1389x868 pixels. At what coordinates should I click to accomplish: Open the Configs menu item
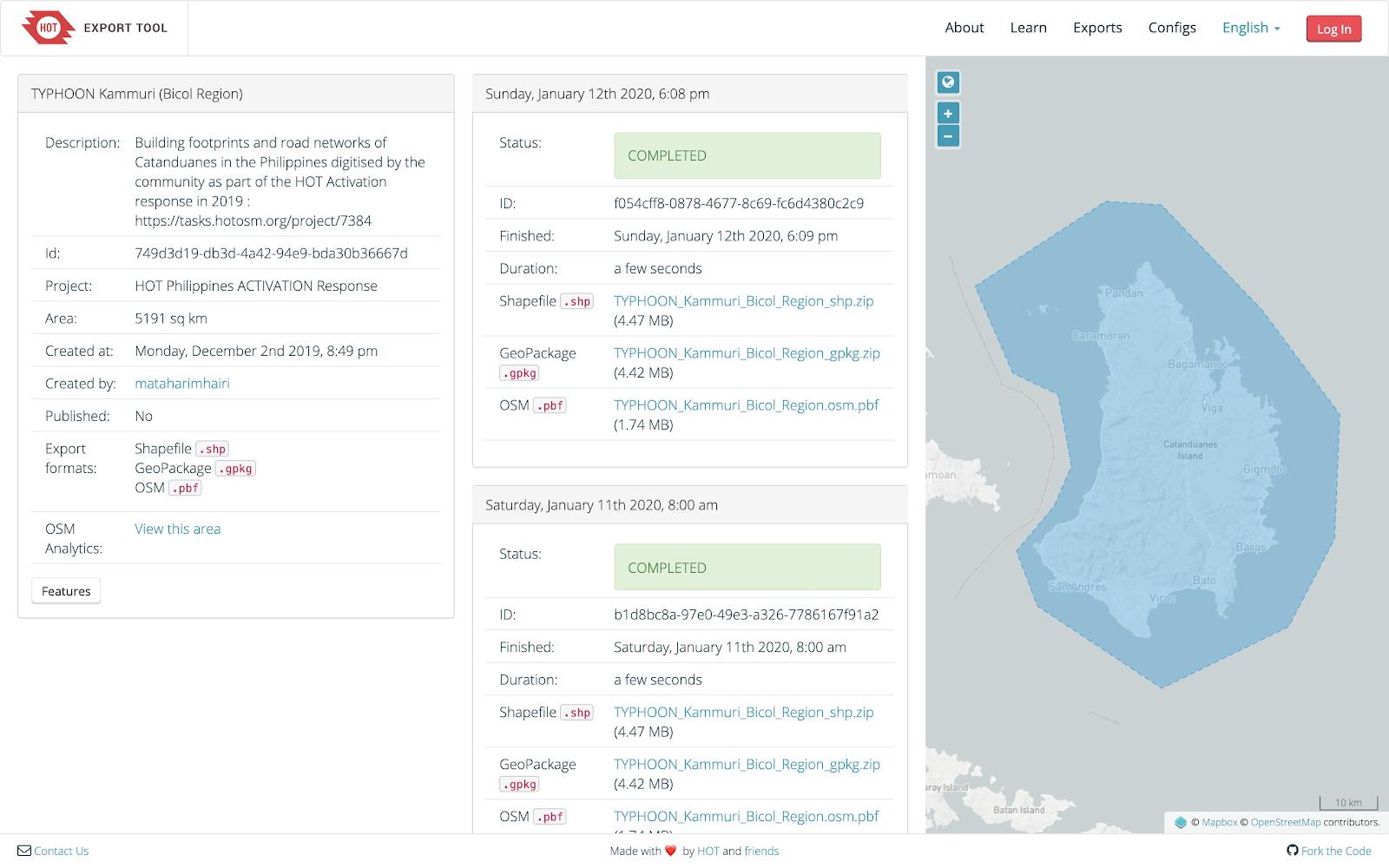pos(1172,28)
